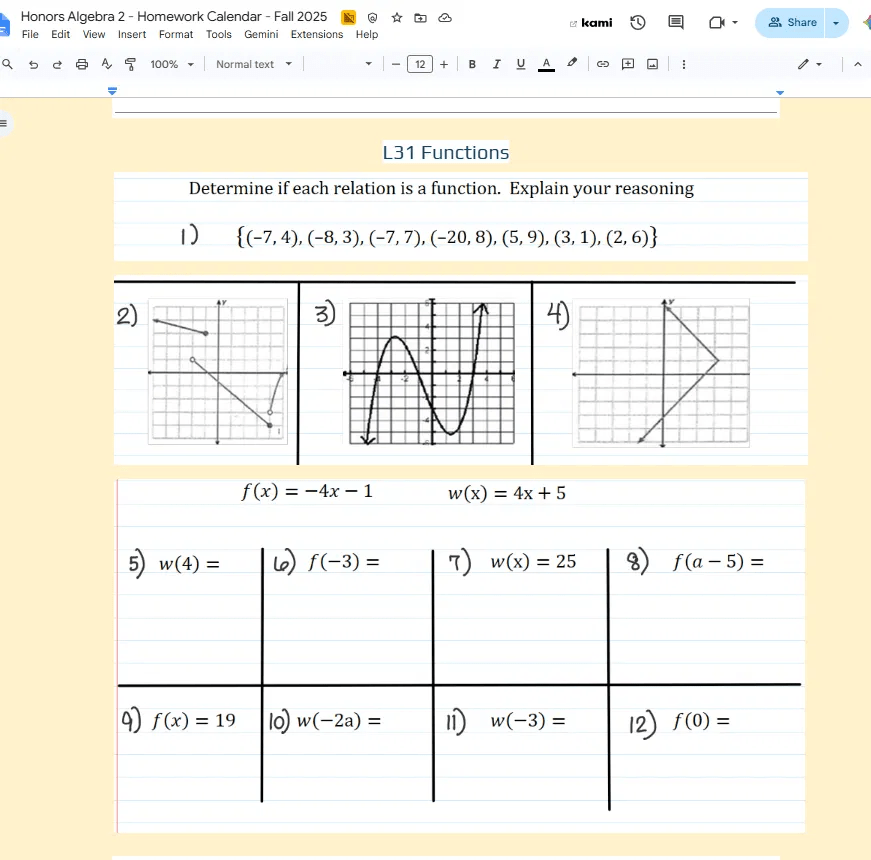This screenshot has width=871, height=860.
Task: Open the Share options dropdown arrow
Action: (837, 23)
